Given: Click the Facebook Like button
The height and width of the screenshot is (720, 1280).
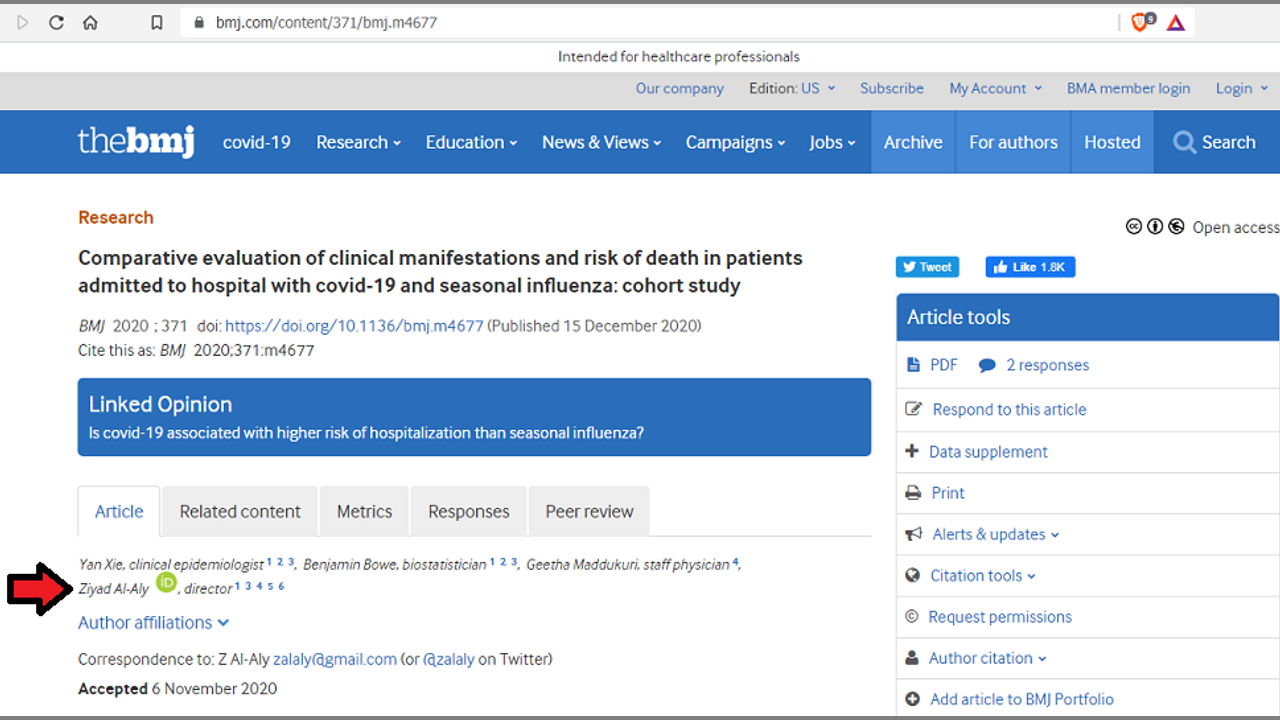Looking at the screenshot, I should tap(1030, 267).
